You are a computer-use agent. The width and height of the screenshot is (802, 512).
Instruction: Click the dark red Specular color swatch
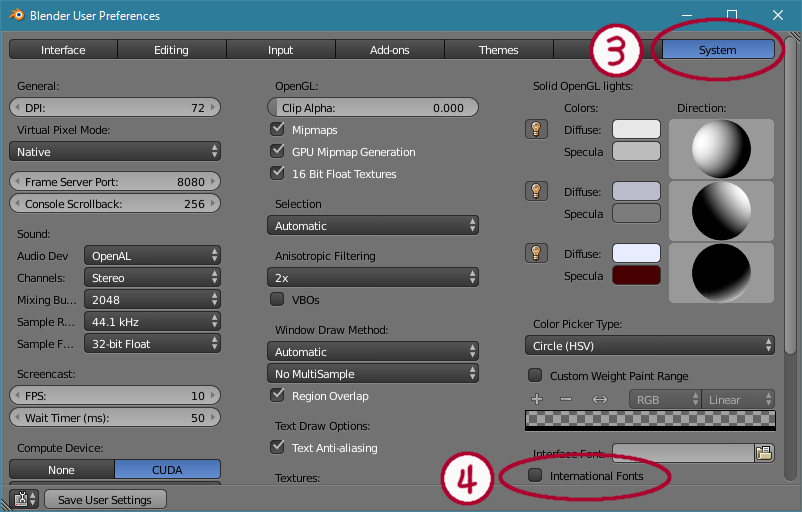(x=636, y=276)
